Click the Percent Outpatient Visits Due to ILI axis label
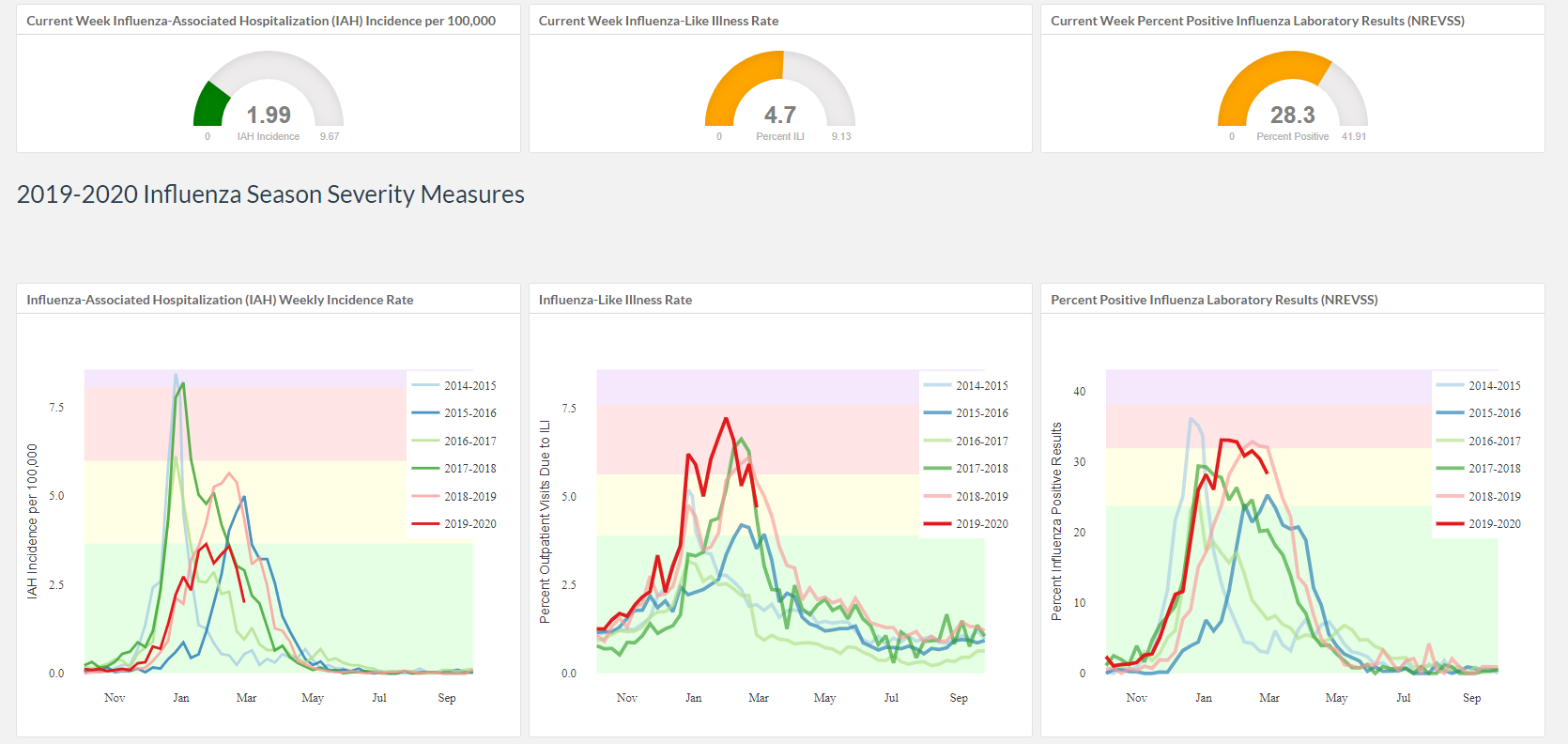1568x744 pixels. coord(545,521)
